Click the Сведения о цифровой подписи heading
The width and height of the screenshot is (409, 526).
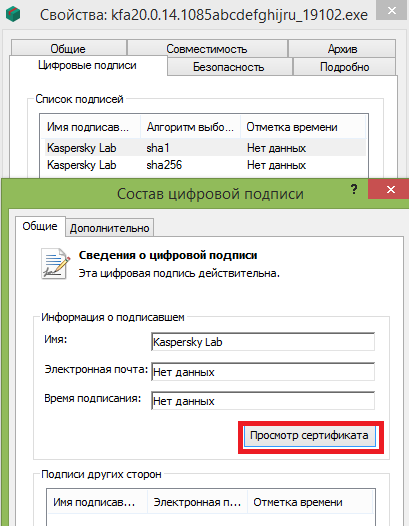[x=168, y=255]
